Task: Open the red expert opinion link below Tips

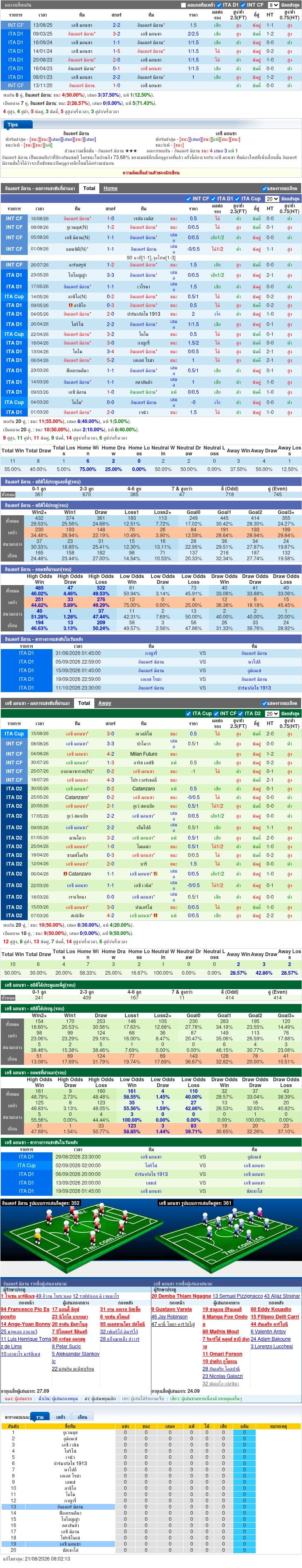Action: (151, 172)
